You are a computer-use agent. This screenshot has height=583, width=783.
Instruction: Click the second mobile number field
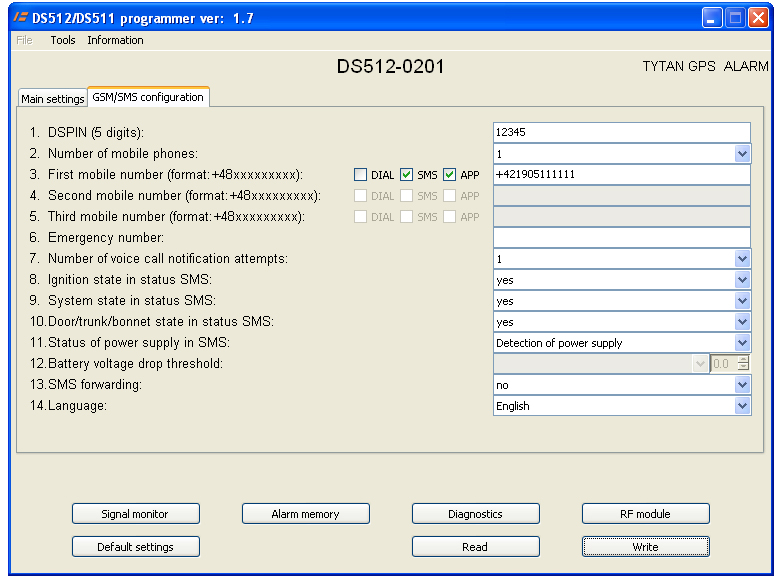pyautogui.click(x=622, y=196)
